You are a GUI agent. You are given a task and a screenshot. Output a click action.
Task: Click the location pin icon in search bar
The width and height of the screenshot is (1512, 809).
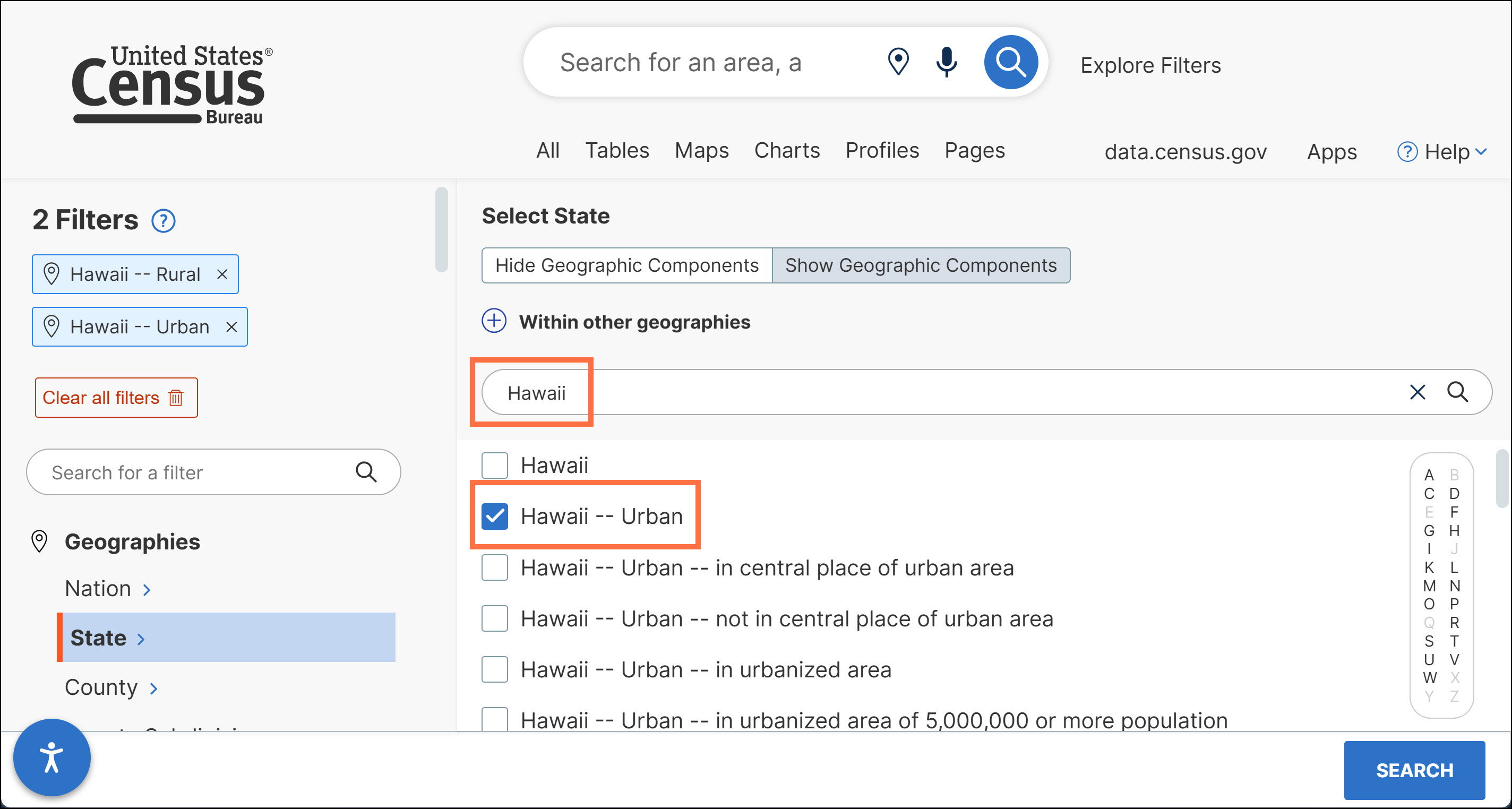898,62
